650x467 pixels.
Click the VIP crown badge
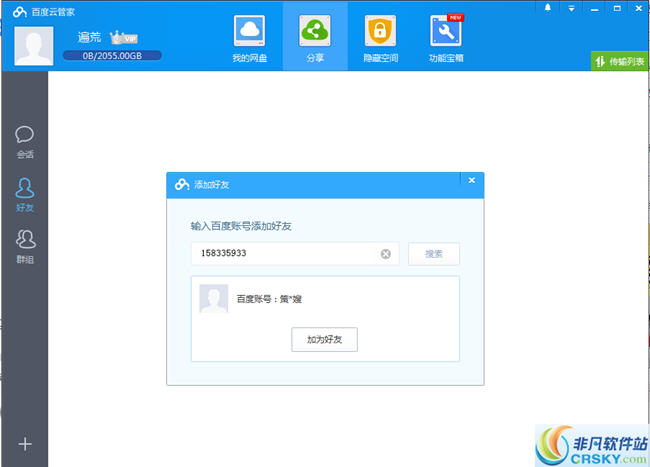pyautogui.click(x=124, y=38)
